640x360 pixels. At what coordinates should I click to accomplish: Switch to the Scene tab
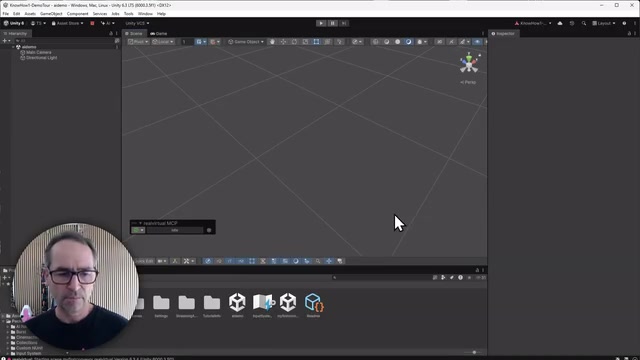coord(134,33)
